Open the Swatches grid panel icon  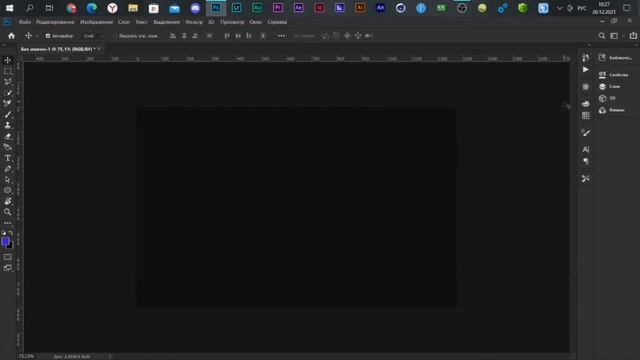[586, 116]
